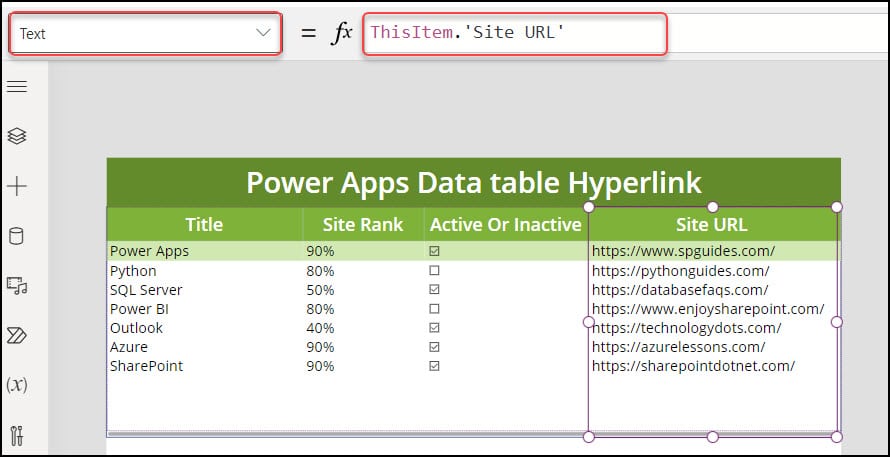Click the fx formula icon
This screenshot has width=890, height=457.
(x=341, y=33)
